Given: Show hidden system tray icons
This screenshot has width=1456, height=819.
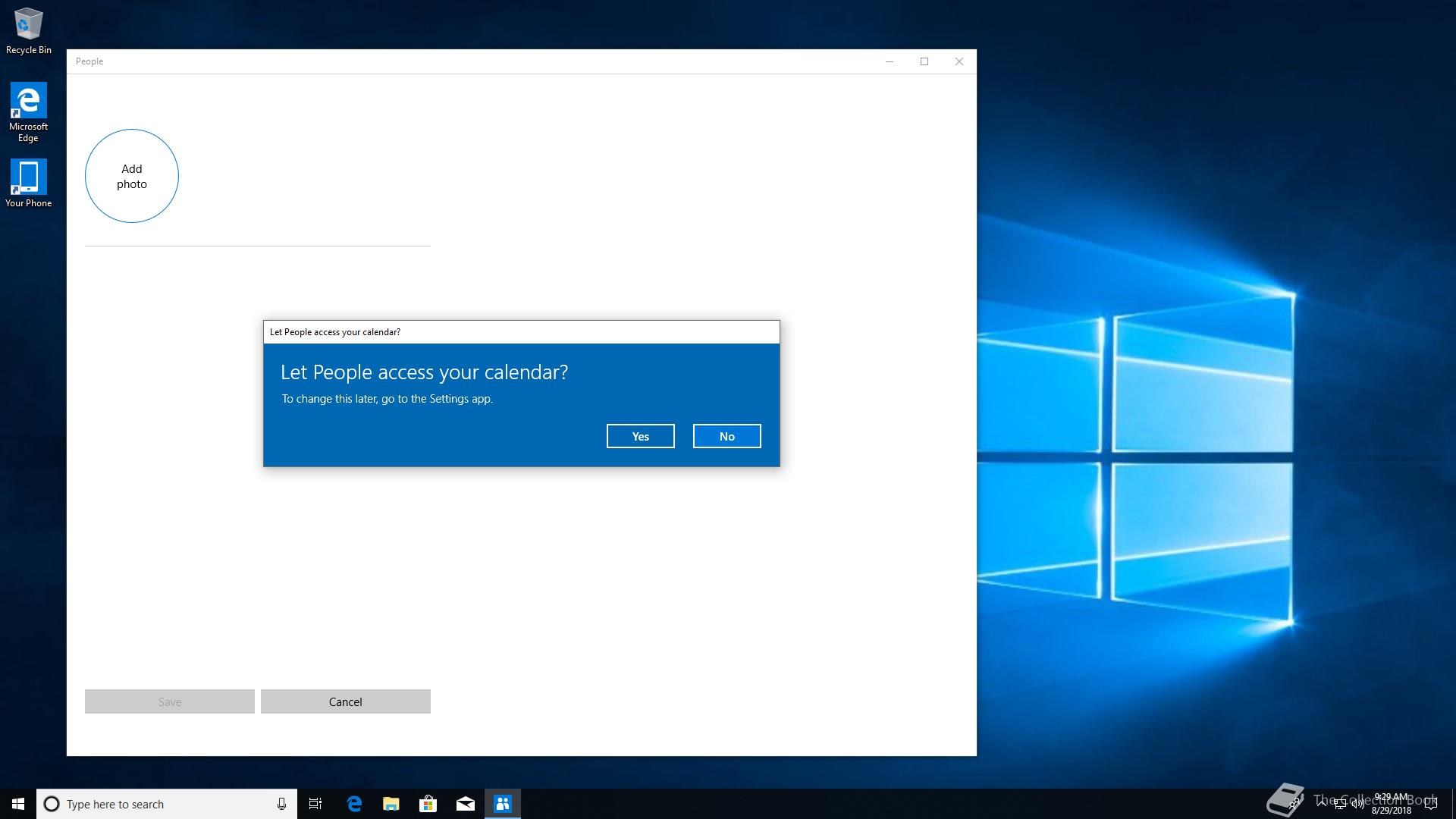Looking at the screenshot, I should pyautogui.click(x=1322, y=804).
